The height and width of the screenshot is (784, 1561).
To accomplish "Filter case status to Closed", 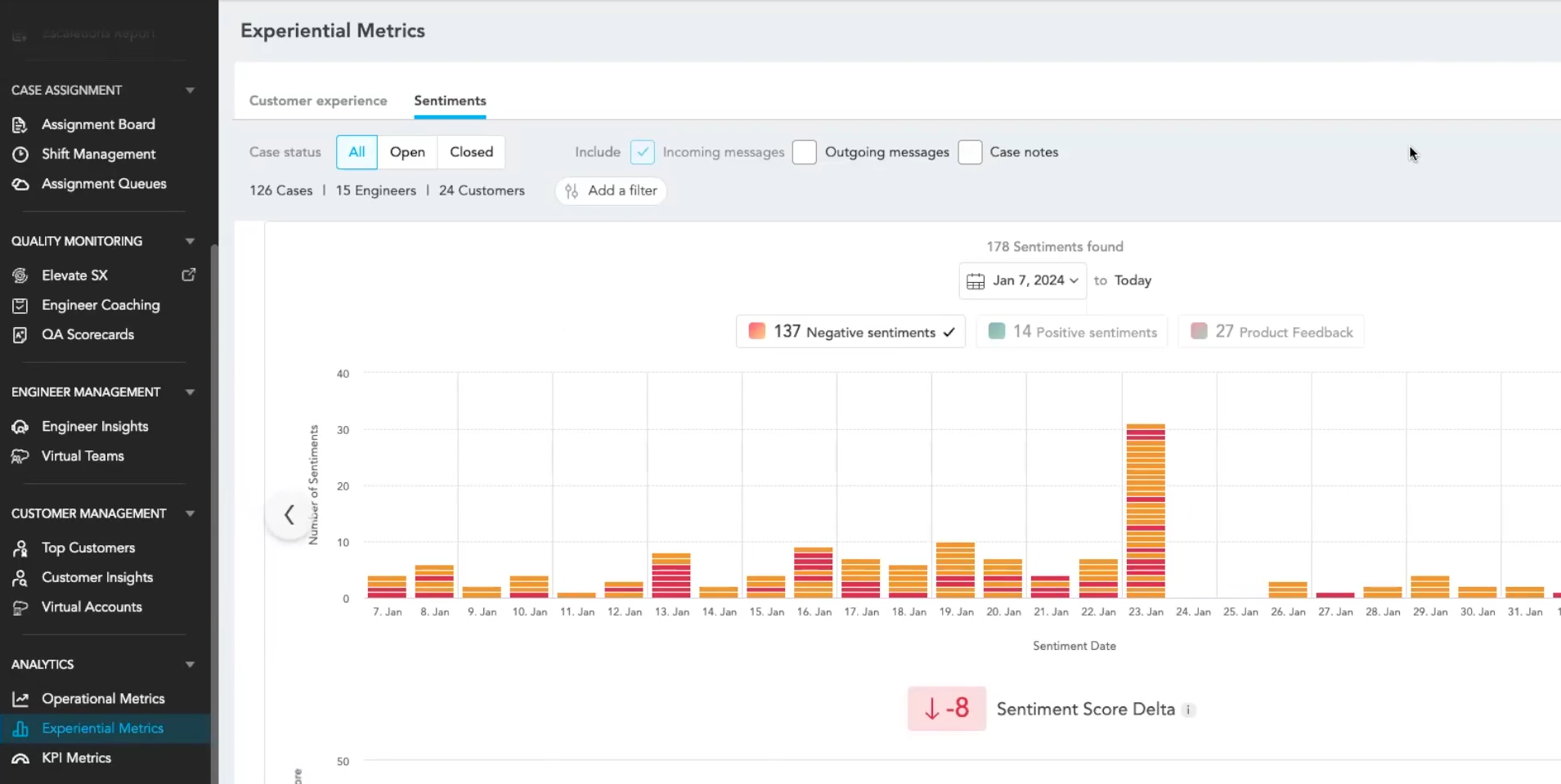I will pyautogui.click(x=471, y=152).
